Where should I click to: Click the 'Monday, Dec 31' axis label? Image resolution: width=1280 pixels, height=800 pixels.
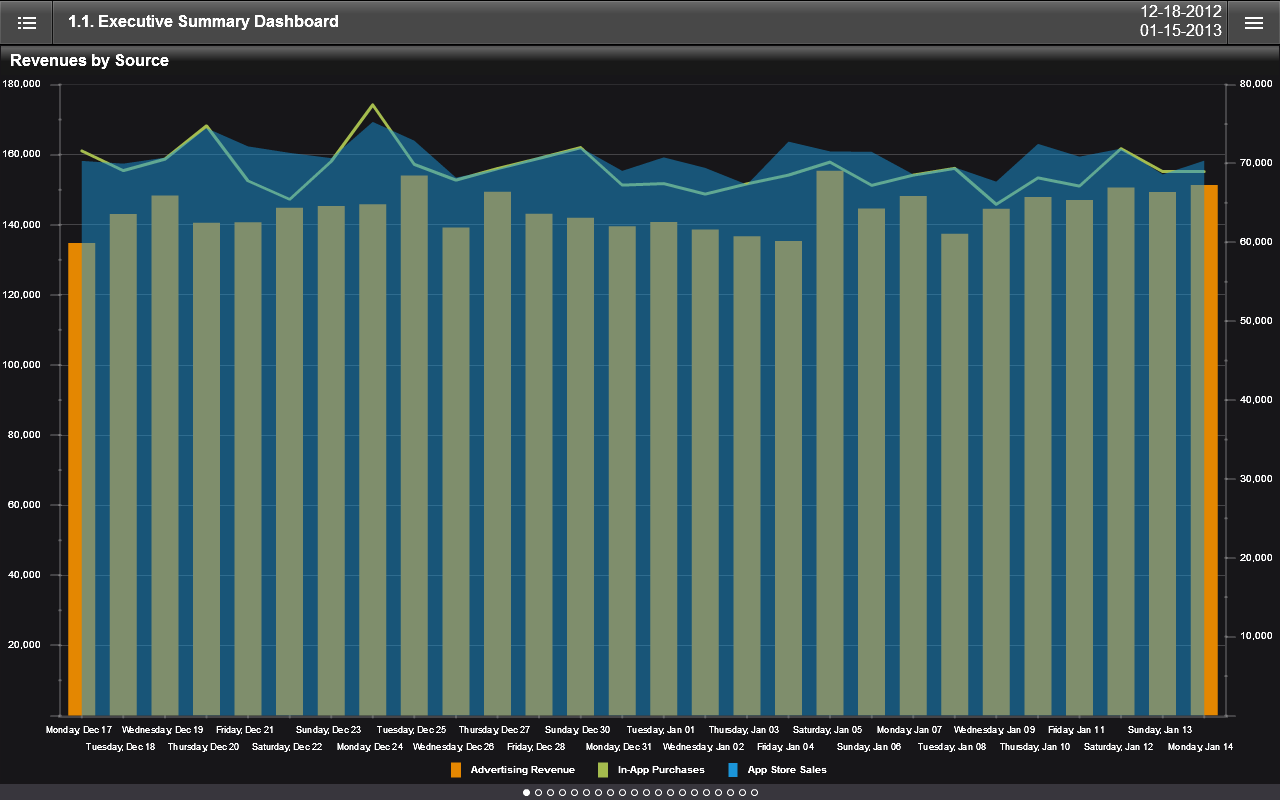(619, 747)
